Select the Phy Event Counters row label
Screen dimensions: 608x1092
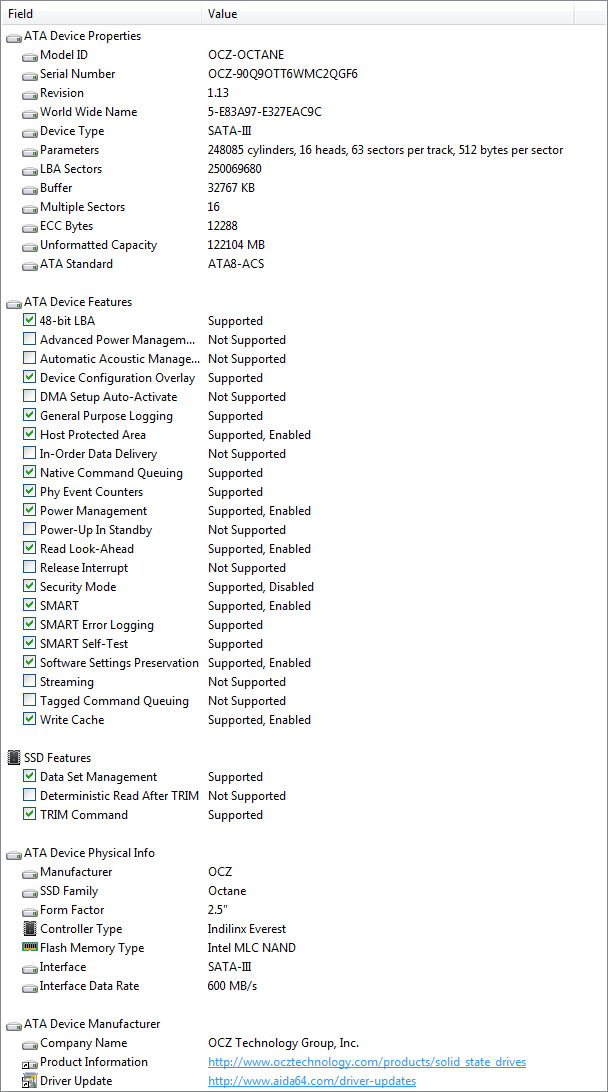click(x=91, y=492)
